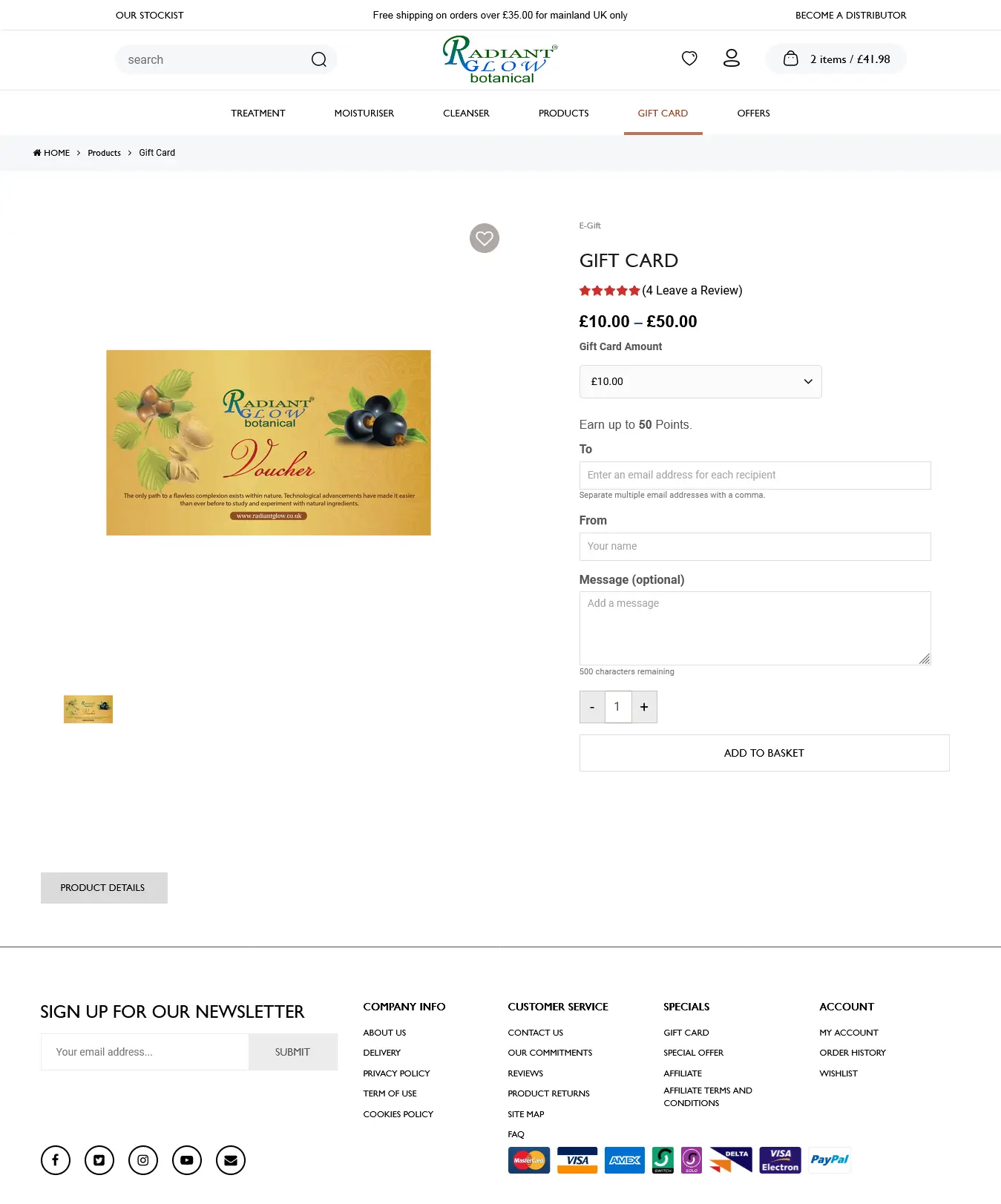
Task: Add gift card to wishlist heart
Action: (485, 238)
